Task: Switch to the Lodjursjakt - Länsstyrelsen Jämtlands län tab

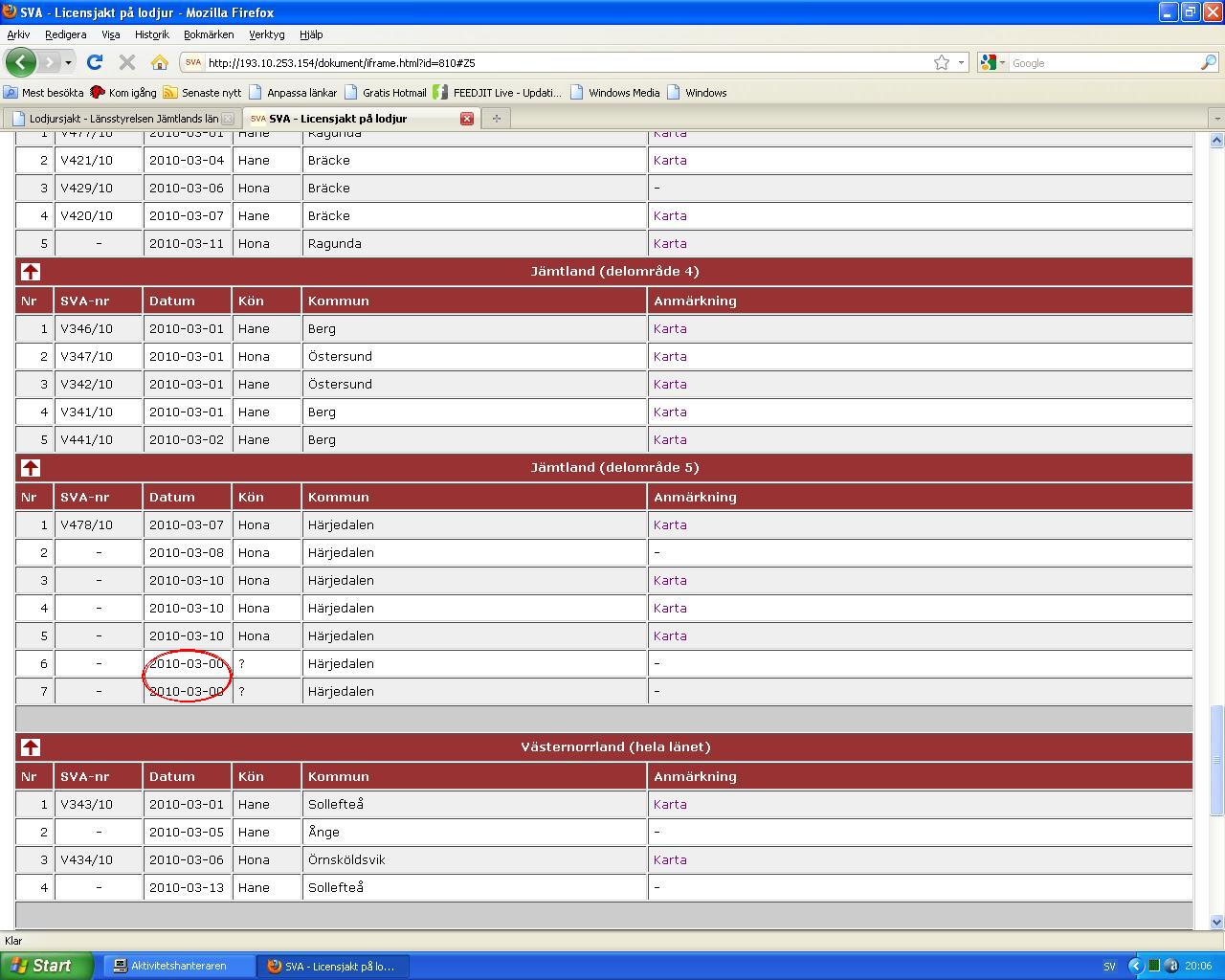Action: [x=122, y=119]
